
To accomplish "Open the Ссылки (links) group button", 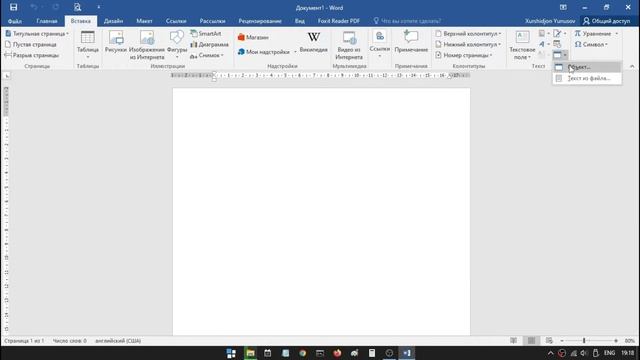I will (x=380, y=44).
